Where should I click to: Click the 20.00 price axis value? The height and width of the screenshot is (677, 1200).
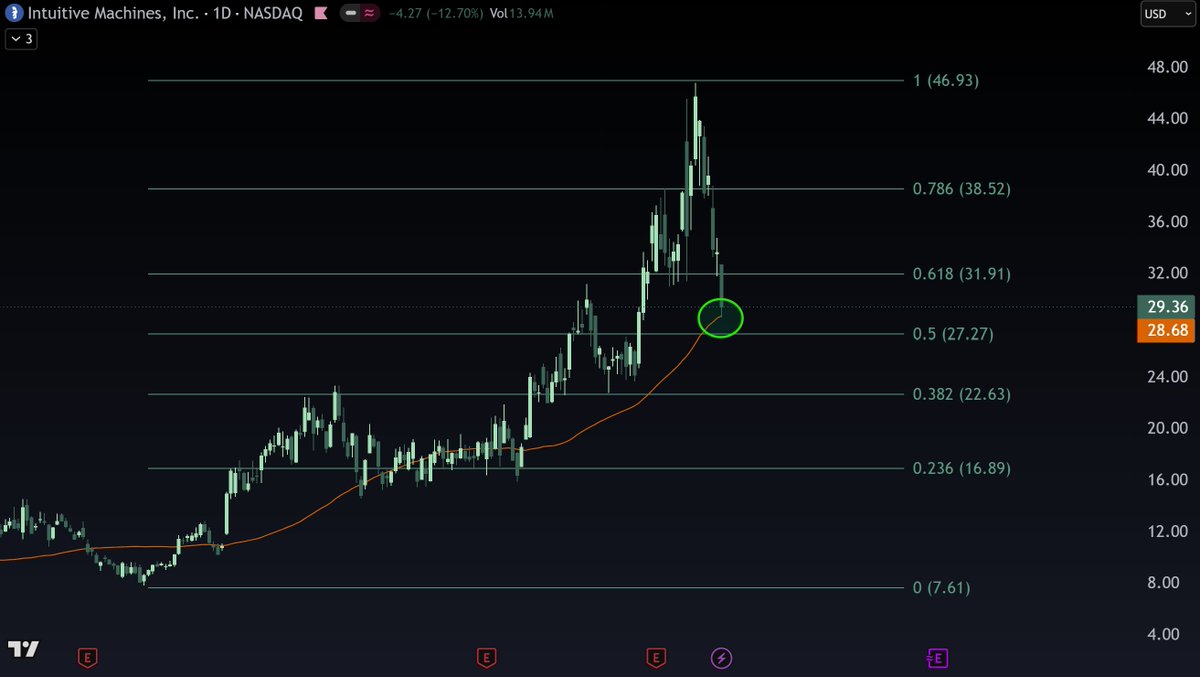pyautogui.click(x=1167, y=427)
